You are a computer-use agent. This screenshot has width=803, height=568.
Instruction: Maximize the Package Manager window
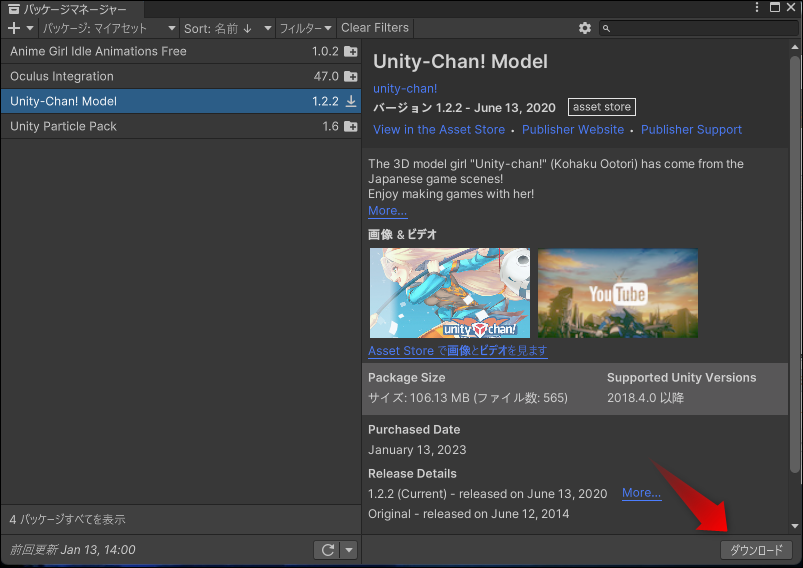click(775, 7)
